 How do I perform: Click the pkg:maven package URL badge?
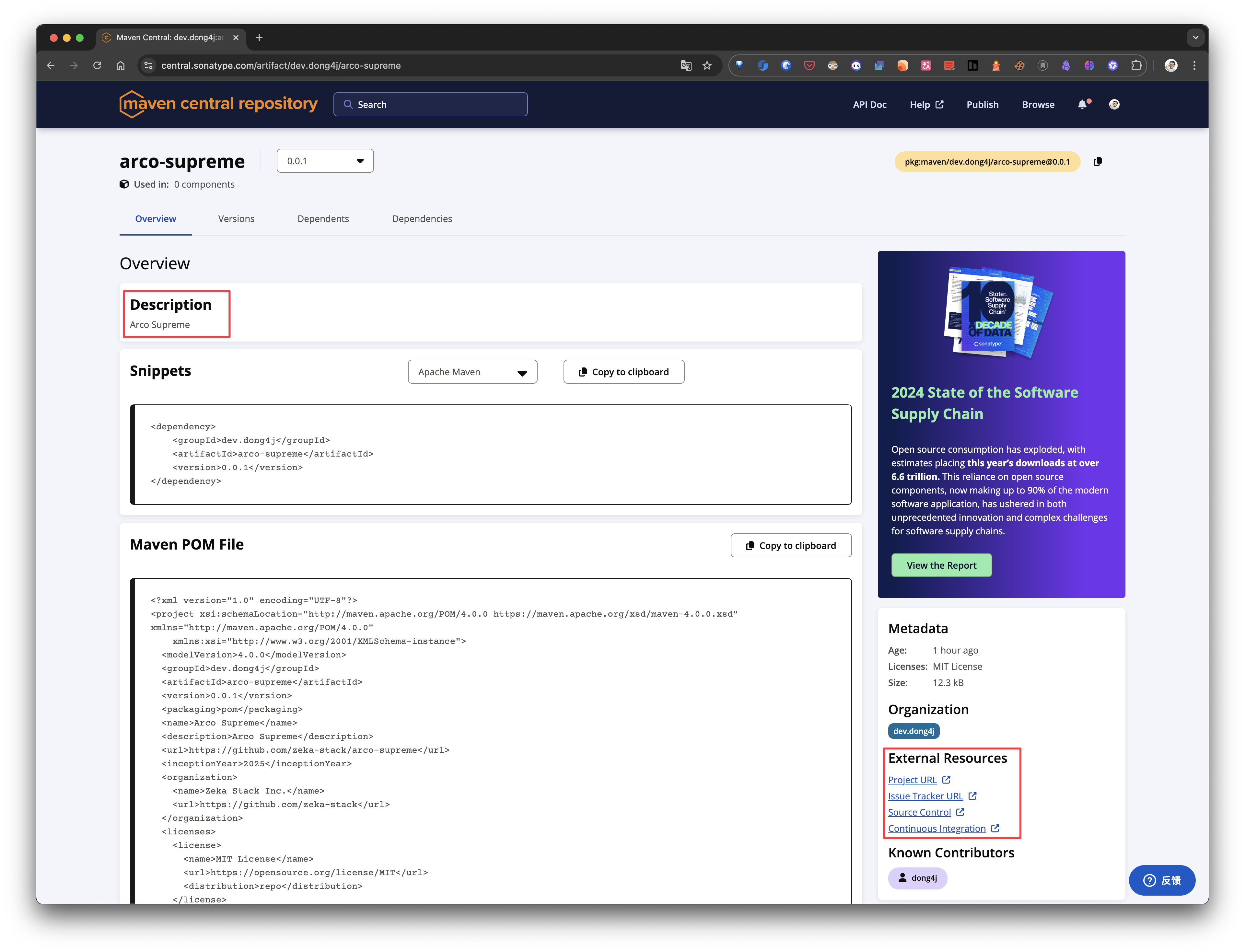tap(987, 161)
